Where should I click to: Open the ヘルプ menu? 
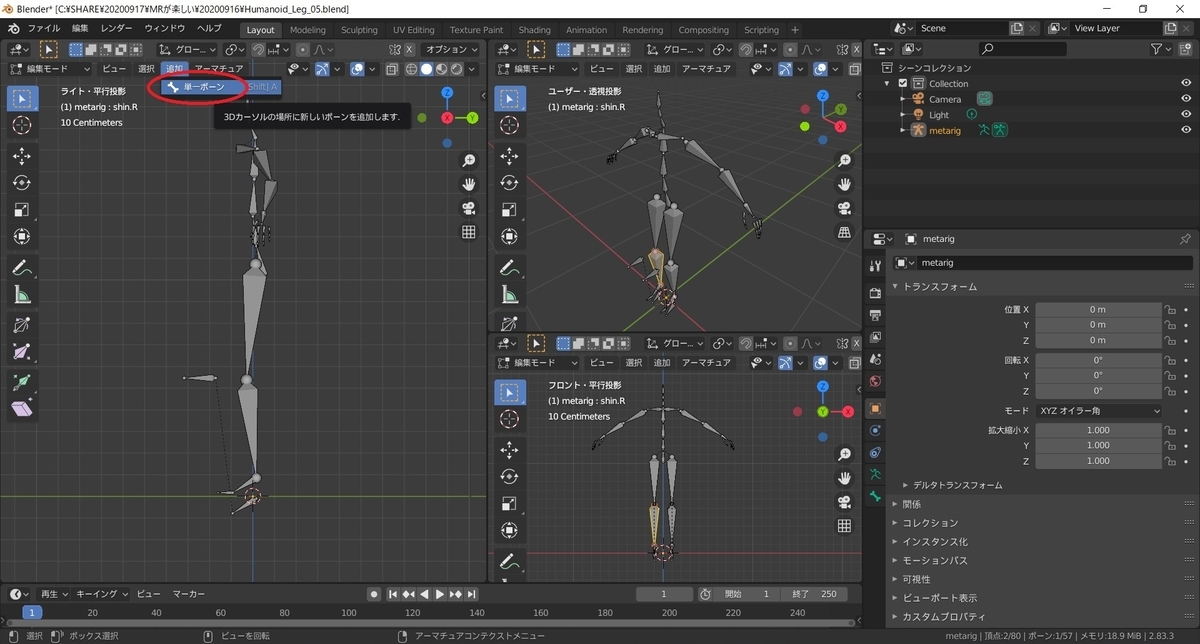click(210, 28)
